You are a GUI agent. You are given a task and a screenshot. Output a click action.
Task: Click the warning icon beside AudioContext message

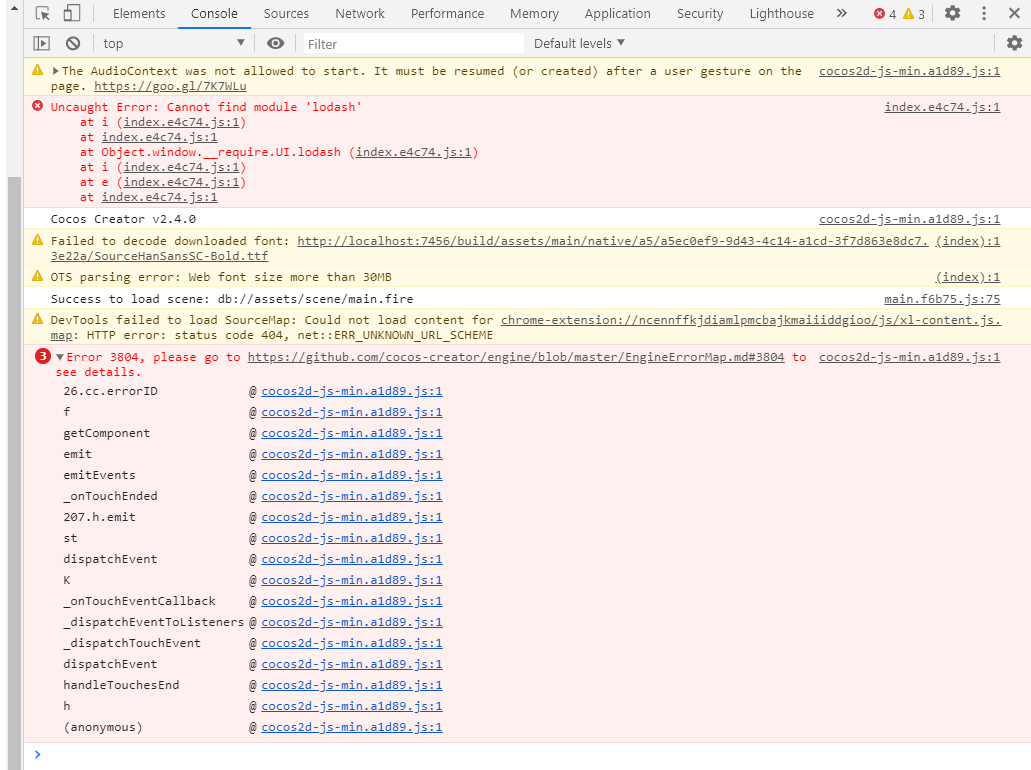(x=38, y=70)
